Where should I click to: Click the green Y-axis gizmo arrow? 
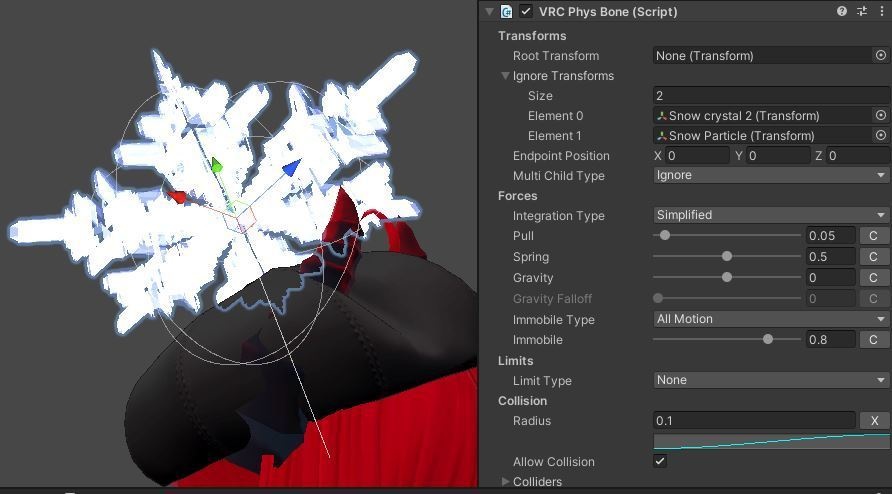pos(216,166)
